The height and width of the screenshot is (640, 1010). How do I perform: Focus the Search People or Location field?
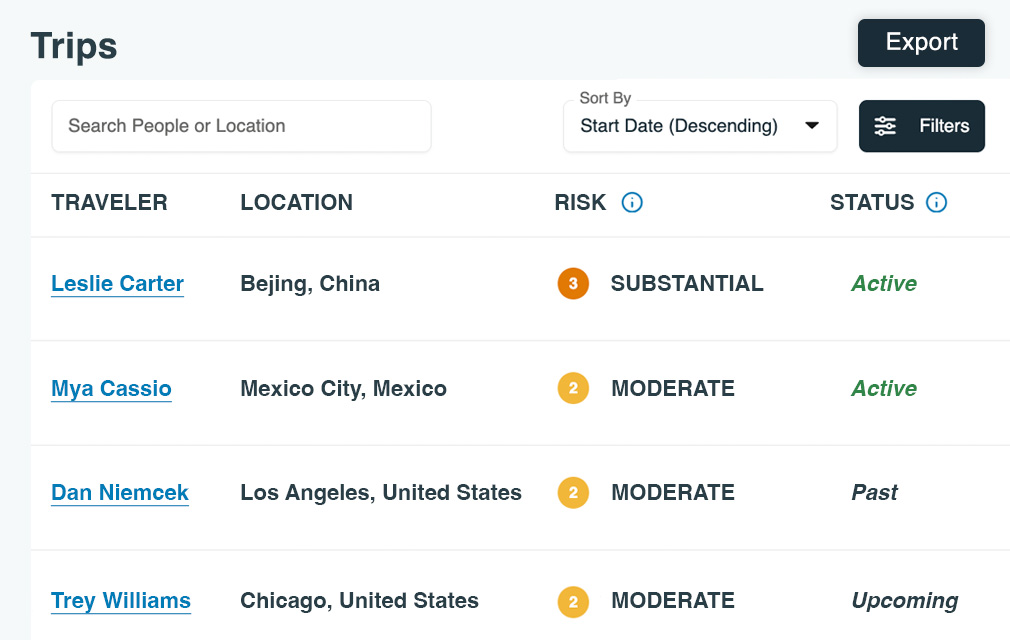[x=241, y=126]
